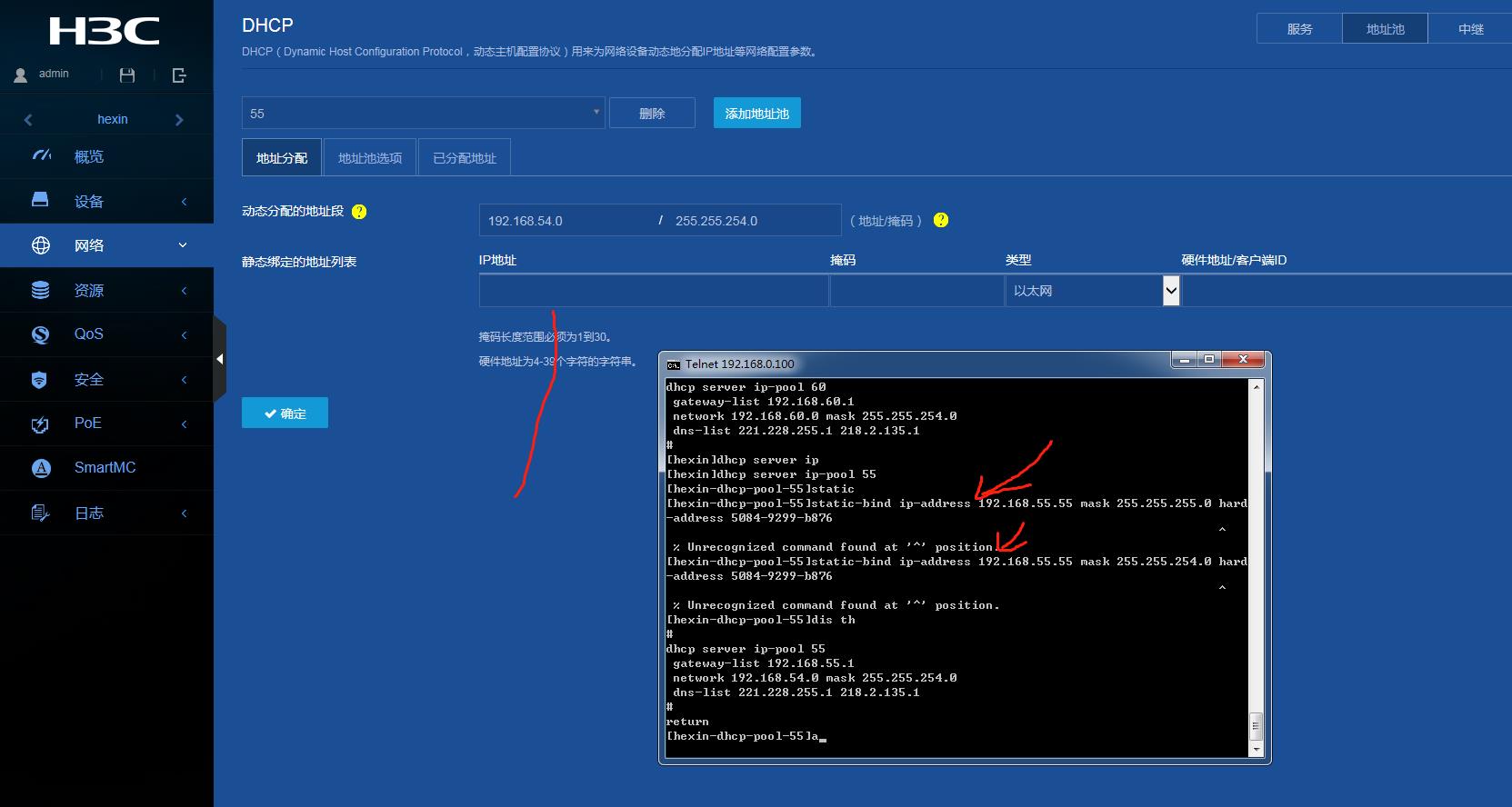Click the SmartMC icon
This screenshot has width=1512, height=807.
click(41, 468)
